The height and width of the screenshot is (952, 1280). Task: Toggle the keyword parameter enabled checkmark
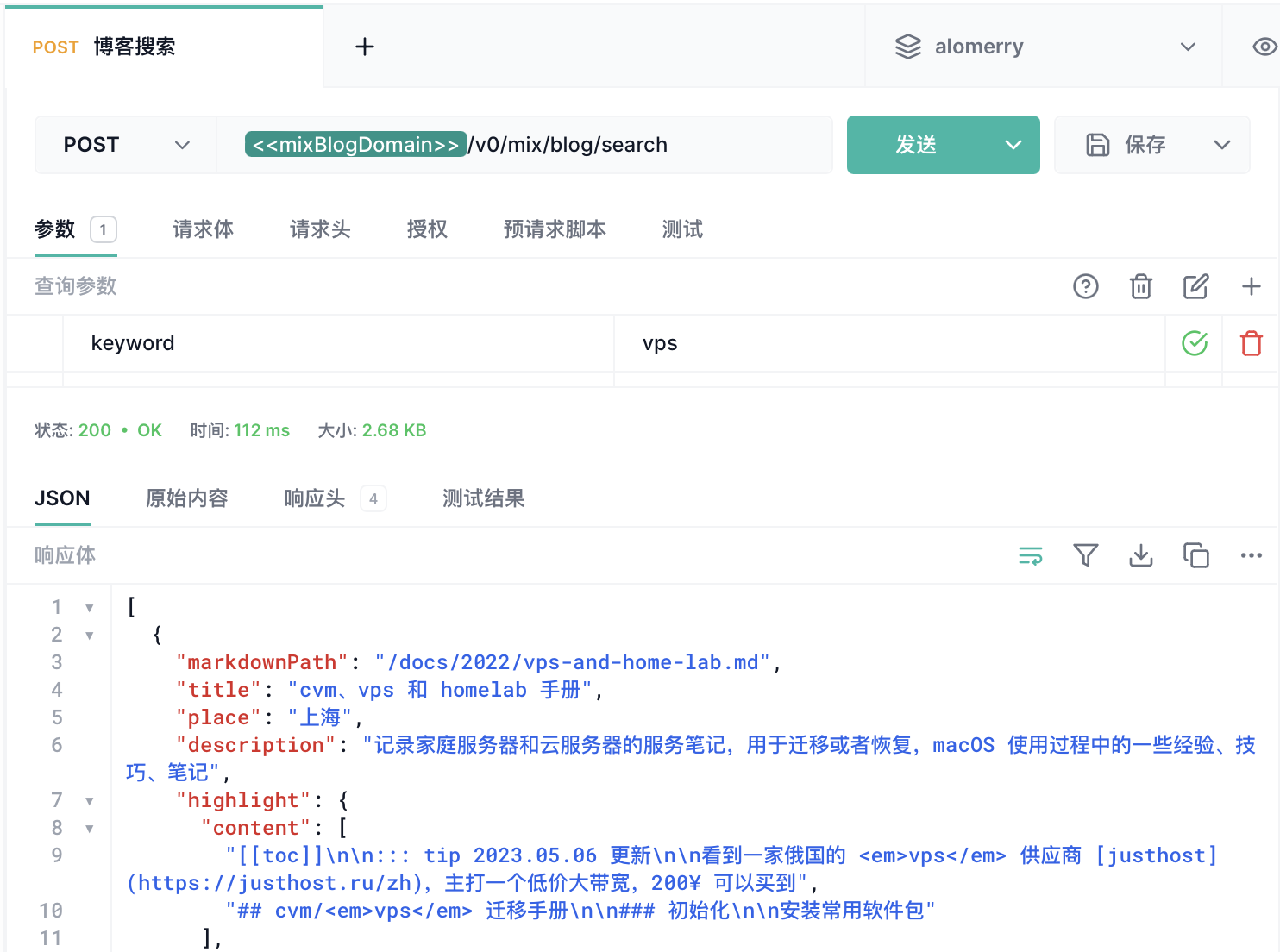tap(1195, 343)
